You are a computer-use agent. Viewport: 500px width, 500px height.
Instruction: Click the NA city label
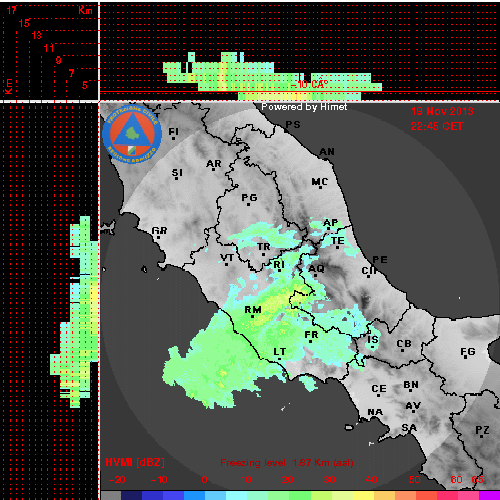point(375,412)
